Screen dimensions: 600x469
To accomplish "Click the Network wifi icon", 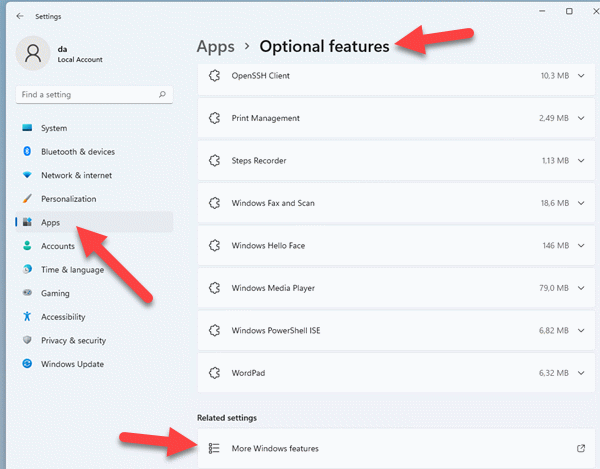I will click(27, 175).
